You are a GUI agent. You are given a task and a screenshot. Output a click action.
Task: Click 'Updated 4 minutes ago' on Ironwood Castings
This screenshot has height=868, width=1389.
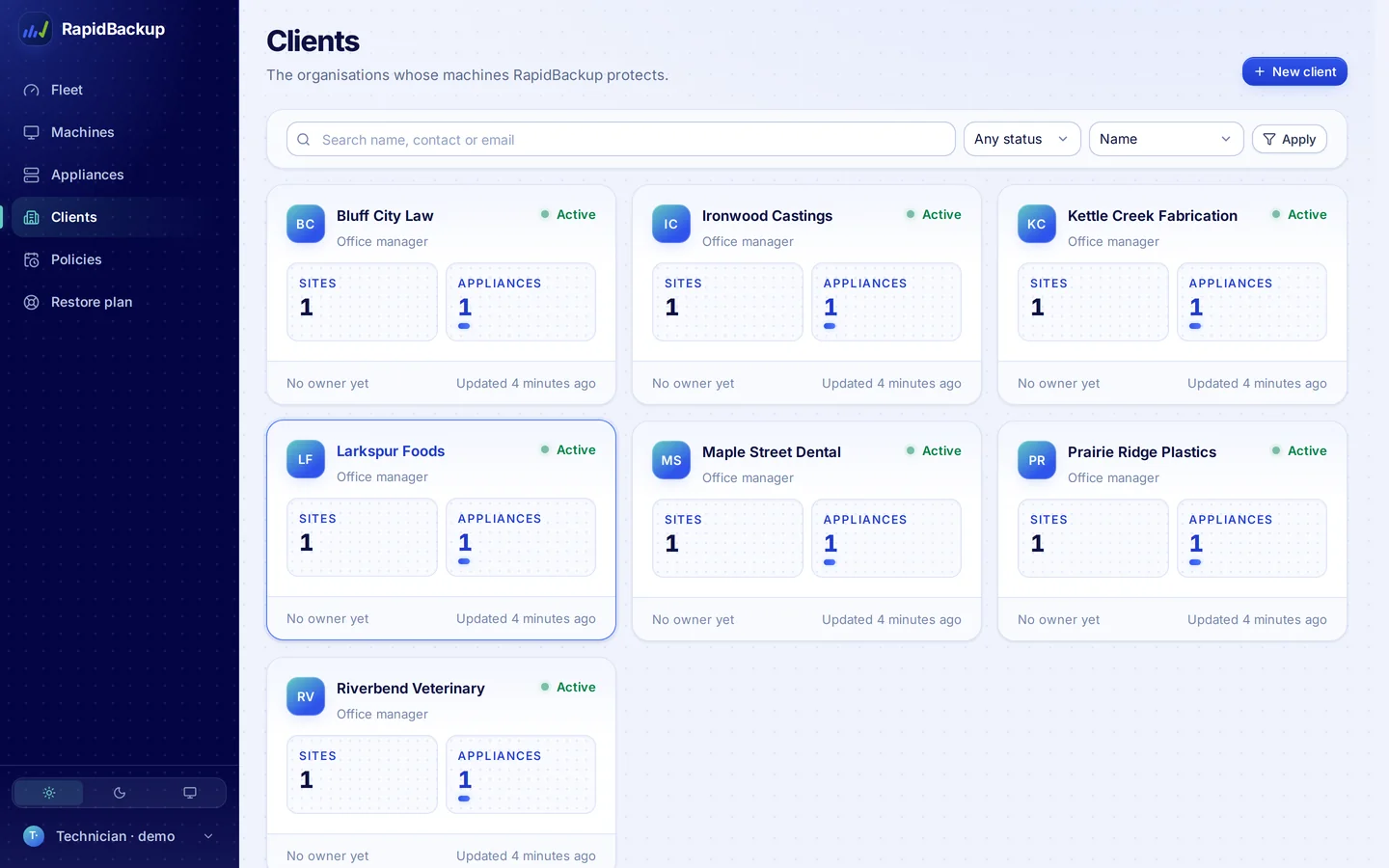click(891, 383)
